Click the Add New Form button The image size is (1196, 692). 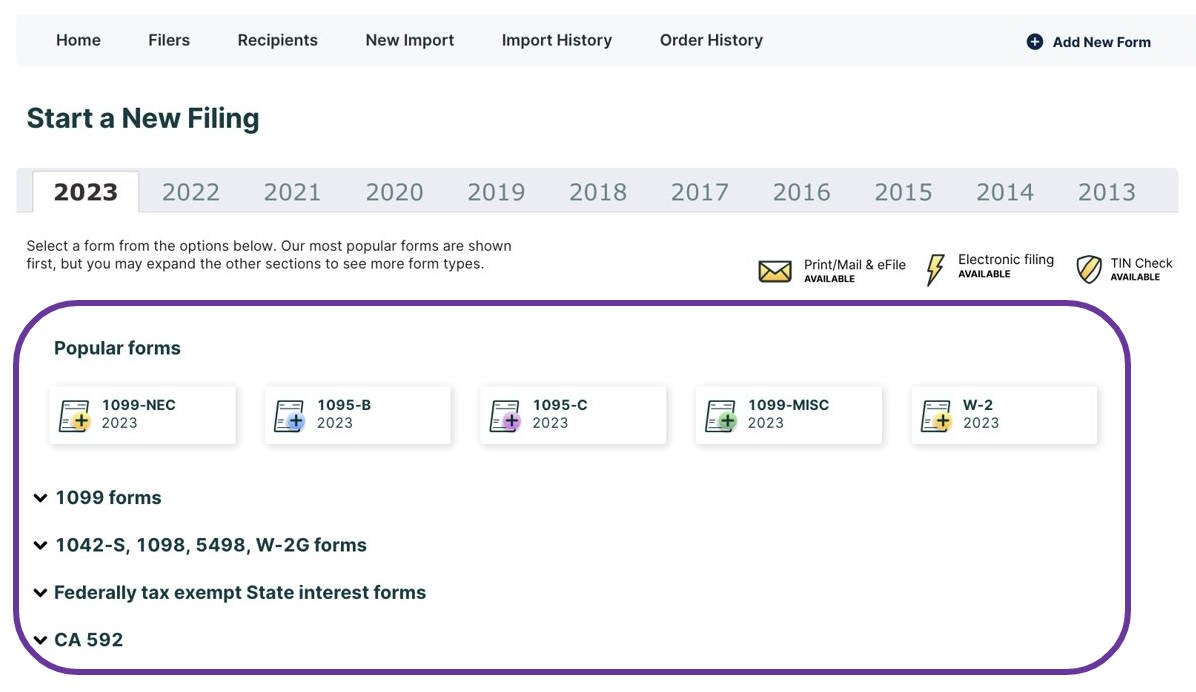(1089, 42)
